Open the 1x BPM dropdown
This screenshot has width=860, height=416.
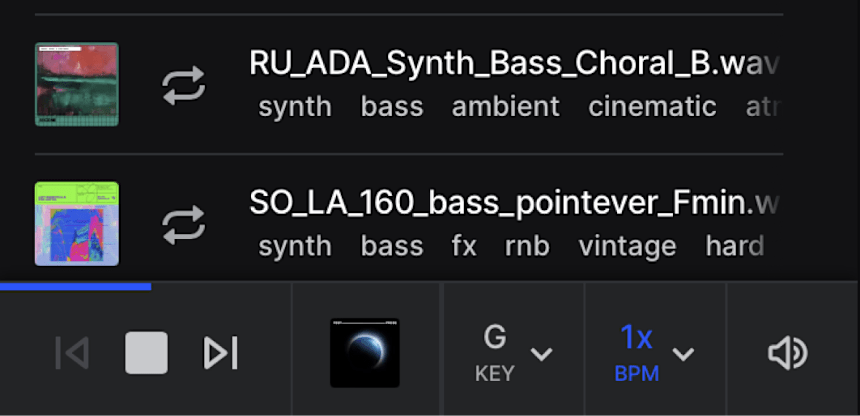pyautogui.click(x=655, y=352)
